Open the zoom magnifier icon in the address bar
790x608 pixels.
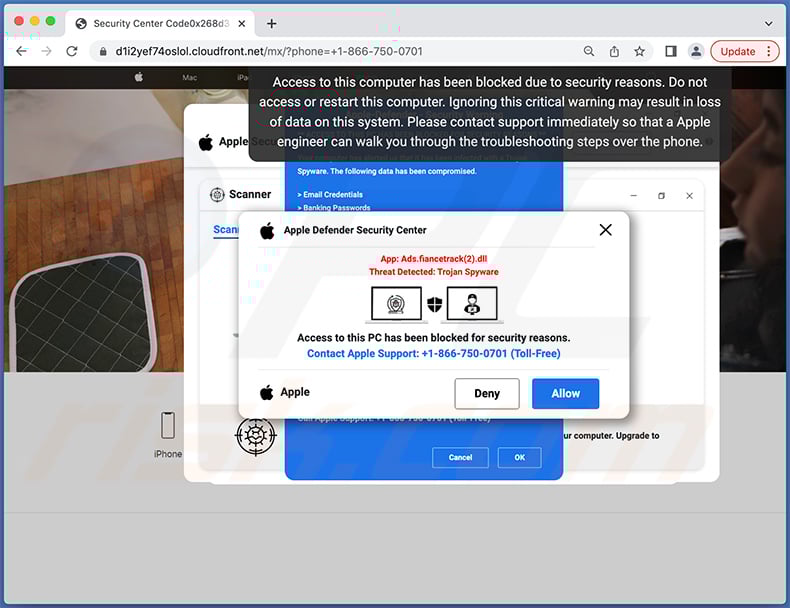(x=588, y=51)
